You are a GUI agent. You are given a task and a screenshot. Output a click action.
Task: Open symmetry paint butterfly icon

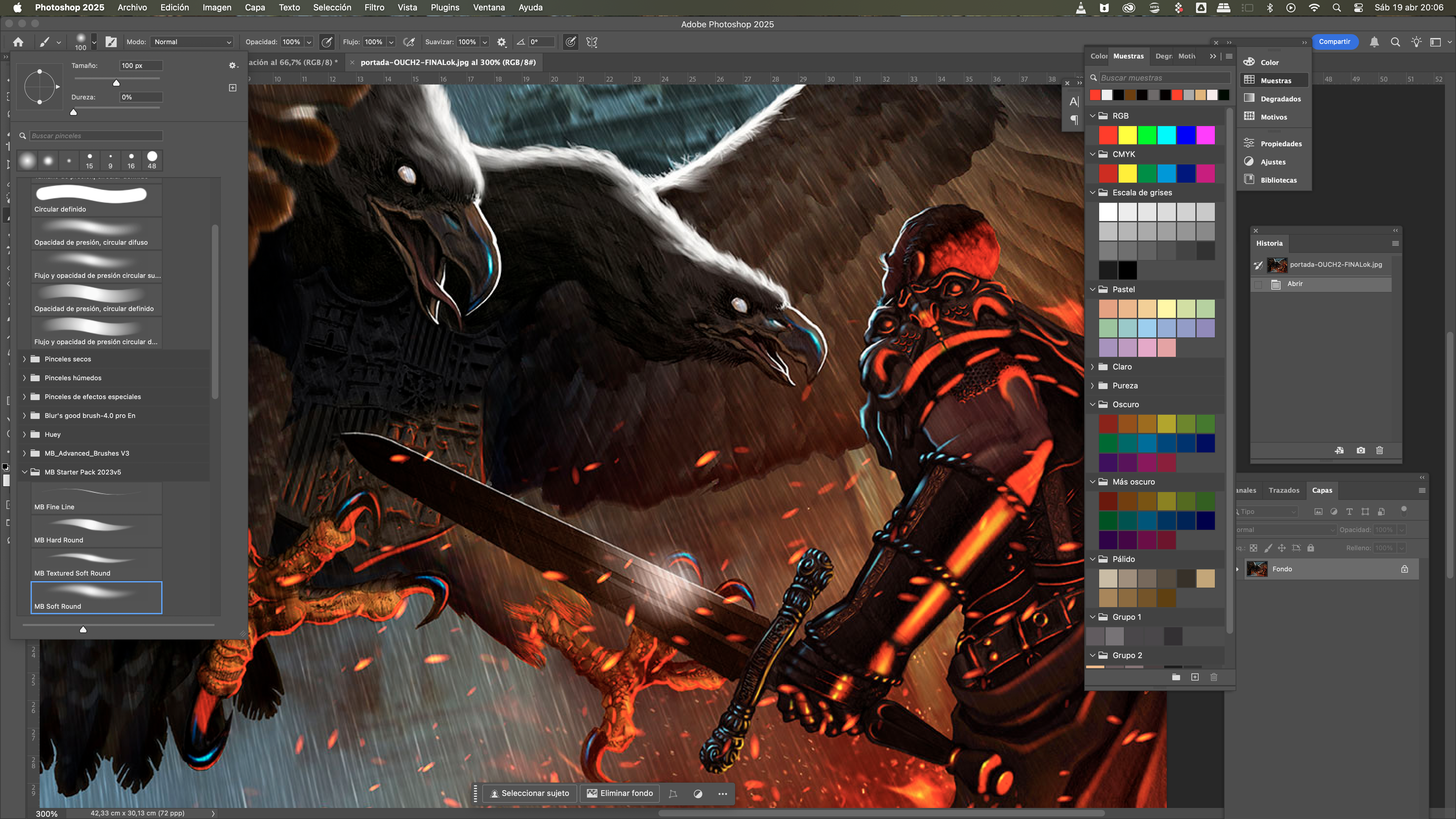(592, 42)
